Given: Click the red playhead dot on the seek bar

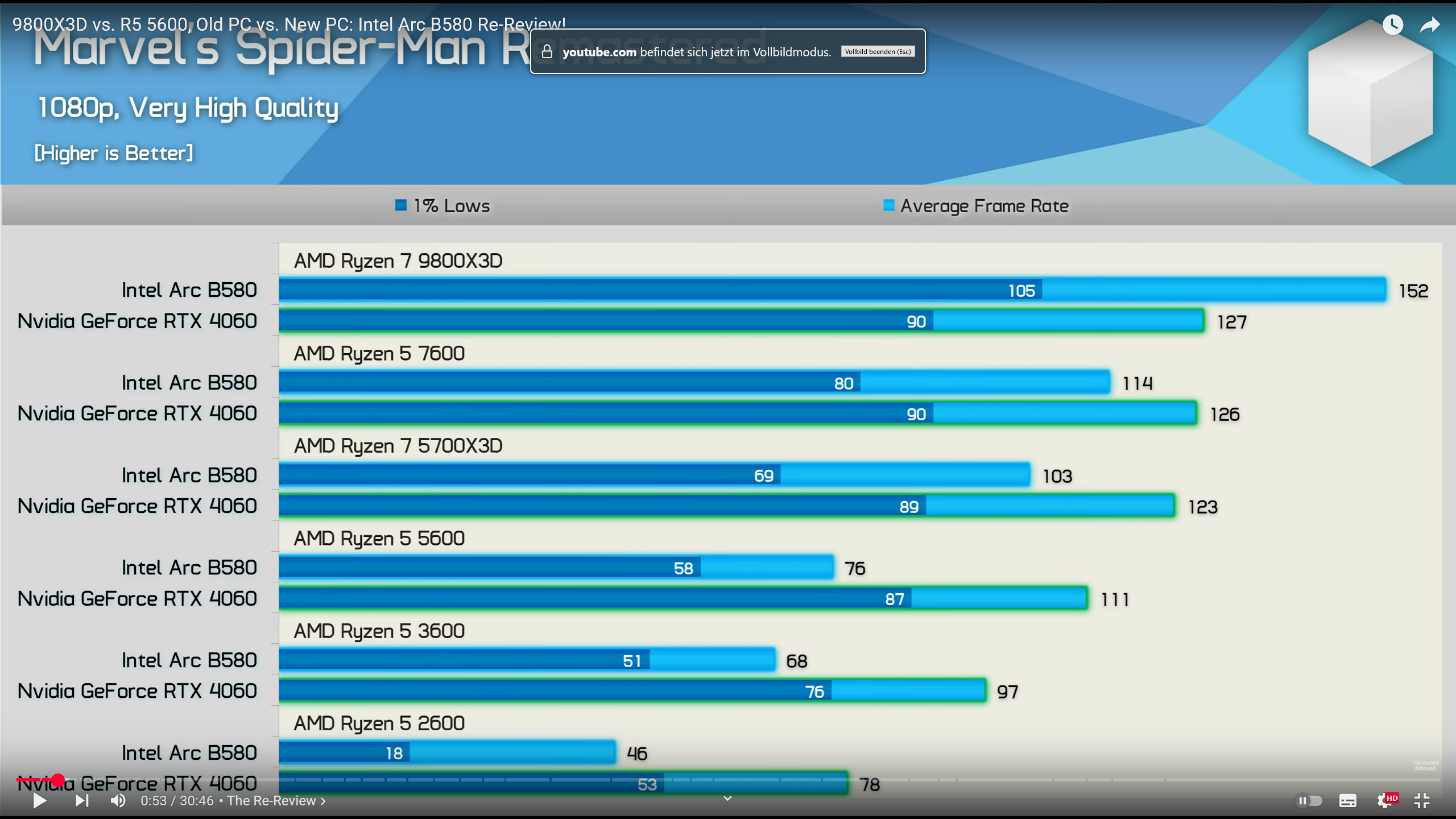Looking at the screenshot, I should click(57, 780).
